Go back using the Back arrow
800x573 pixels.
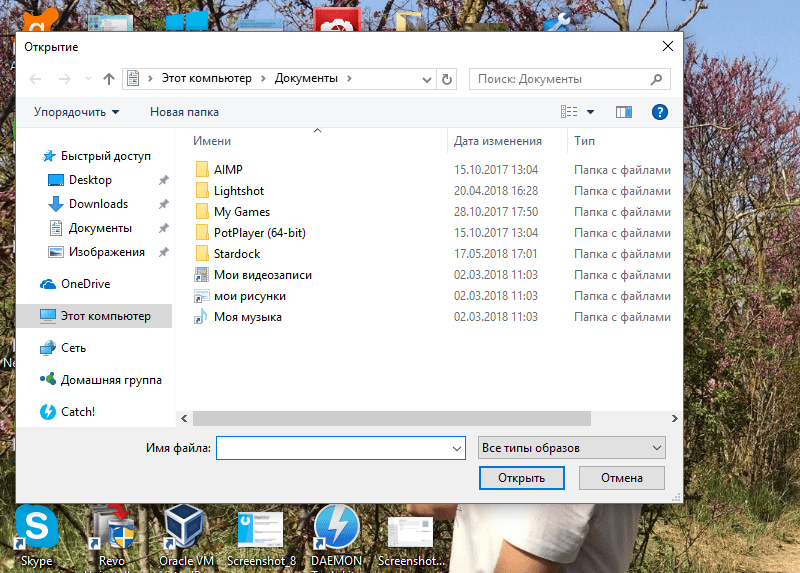tap(35, 79)
